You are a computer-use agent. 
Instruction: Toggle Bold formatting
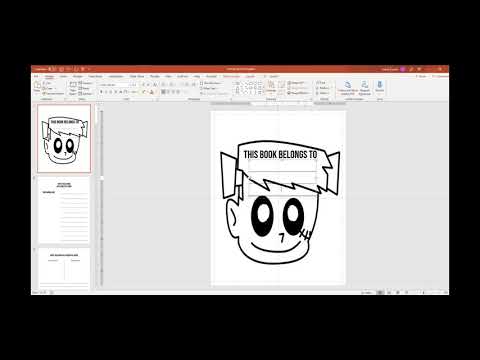(x=101, y=92)
